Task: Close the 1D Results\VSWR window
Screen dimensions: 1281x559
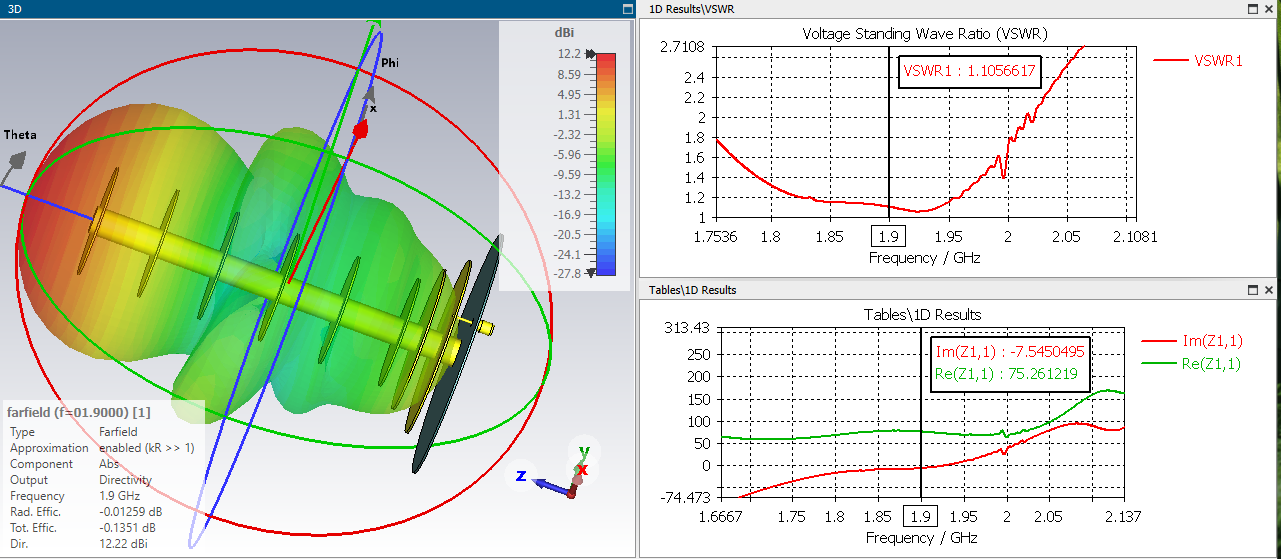Action: (x=1270, y=8)
